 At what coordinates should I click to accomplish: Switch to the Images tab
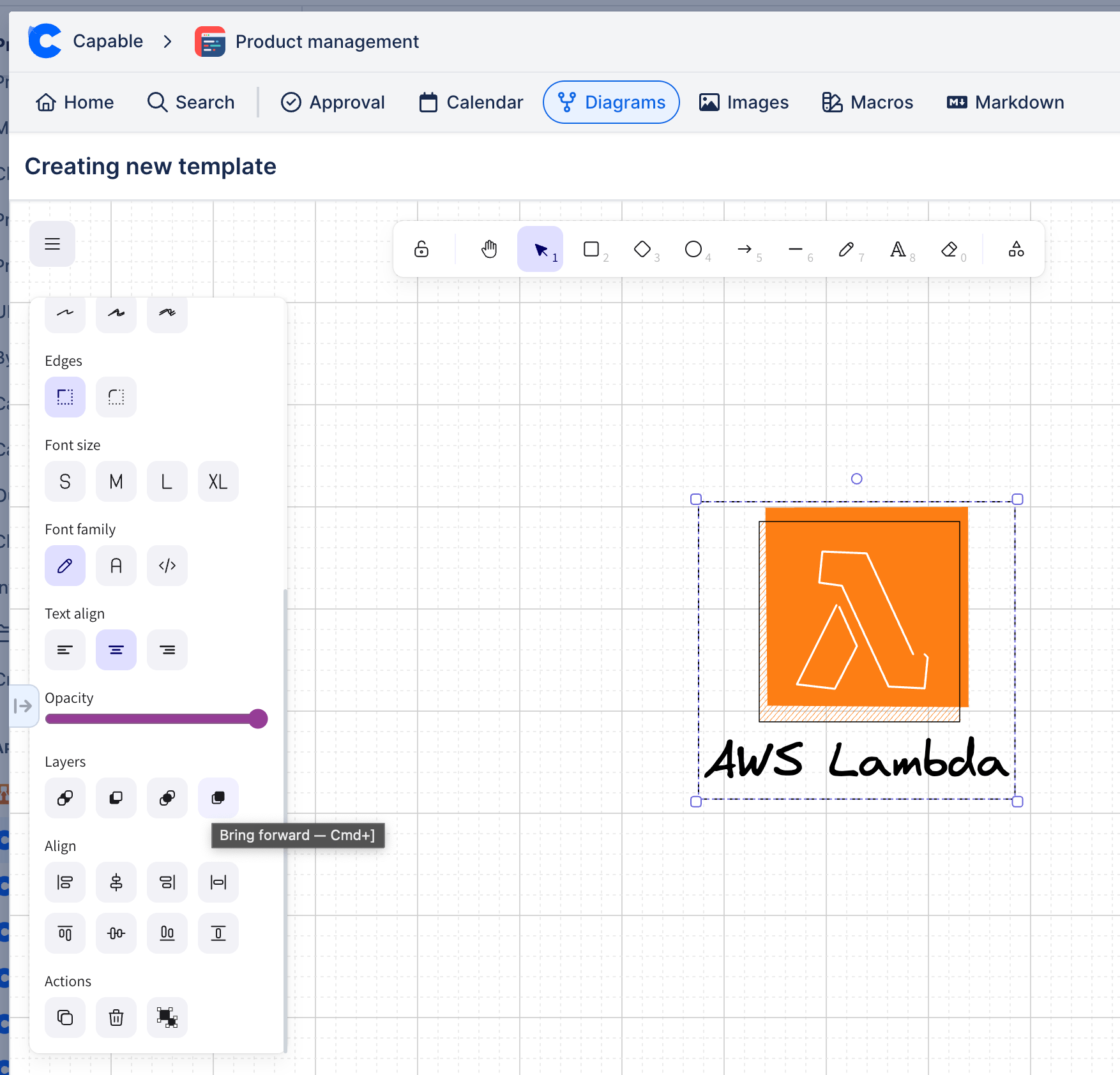pyautogui.click(x=744, y=102)
